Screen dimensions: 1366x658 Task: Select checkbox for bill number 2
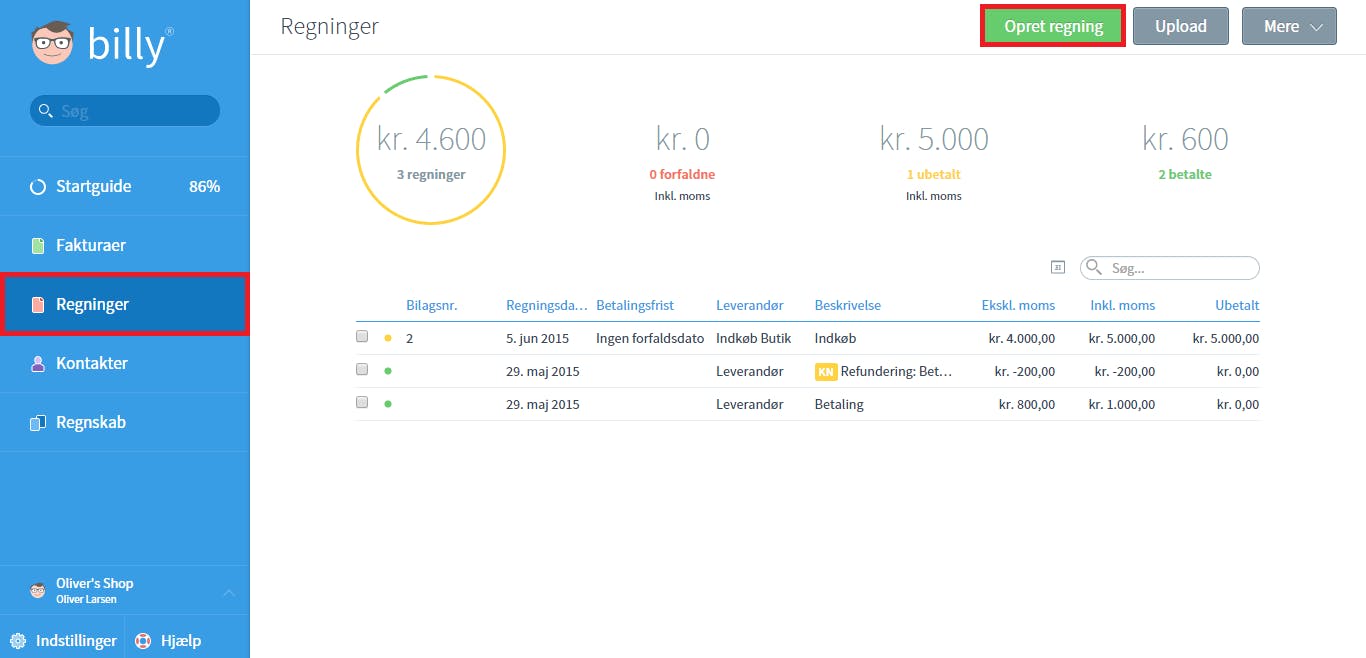tap(362, 337)
